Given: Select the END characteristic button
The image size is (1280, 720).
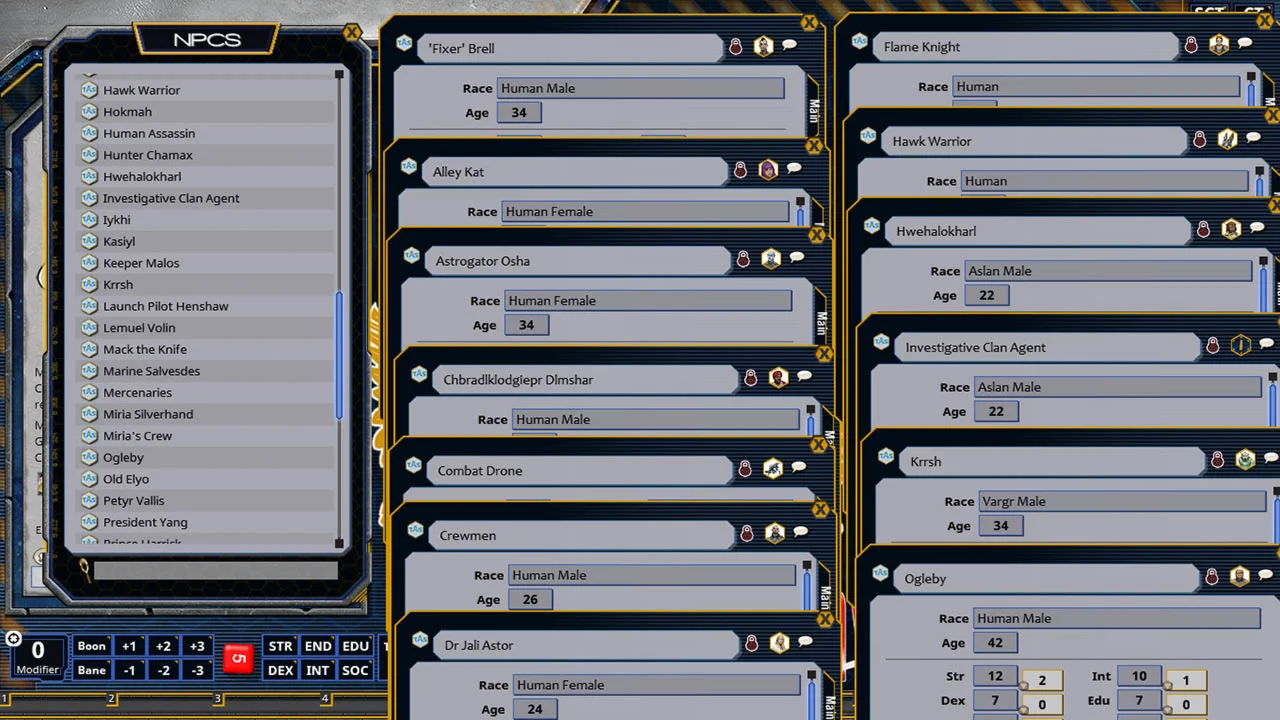Looking at the screenshot, I should [318, 646].
